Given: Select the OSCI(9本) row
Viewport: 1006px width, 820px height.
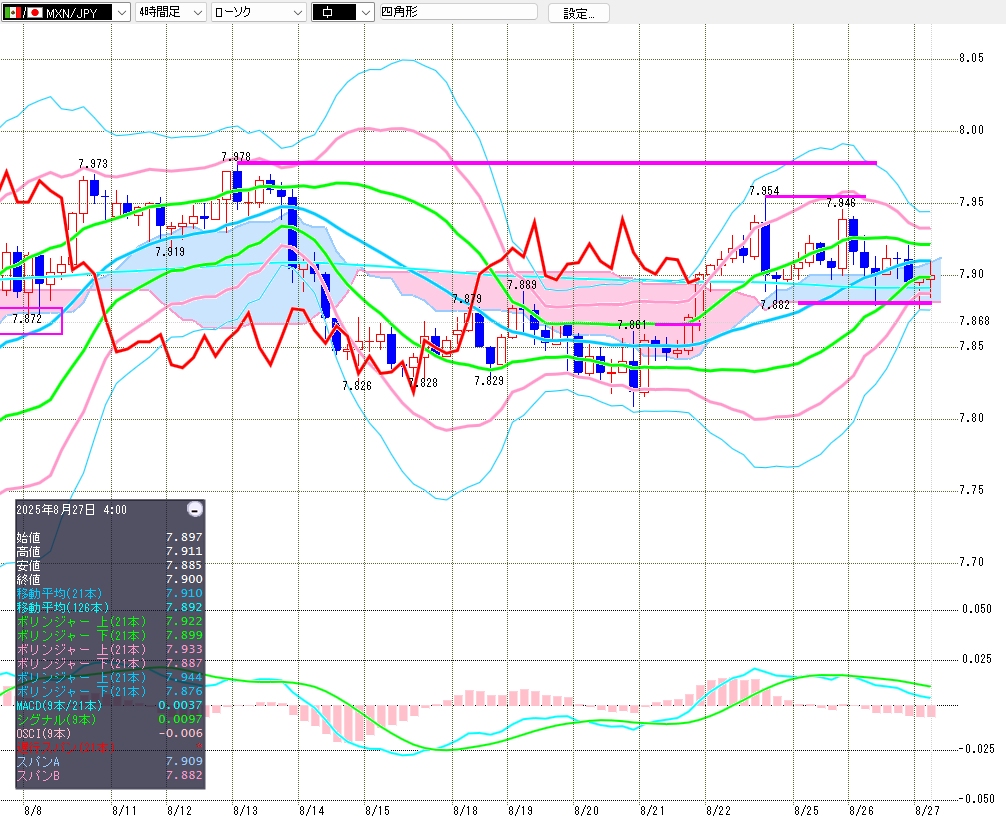Looking at the screenshot, I should pyautogui.click(x=109, y=733).
